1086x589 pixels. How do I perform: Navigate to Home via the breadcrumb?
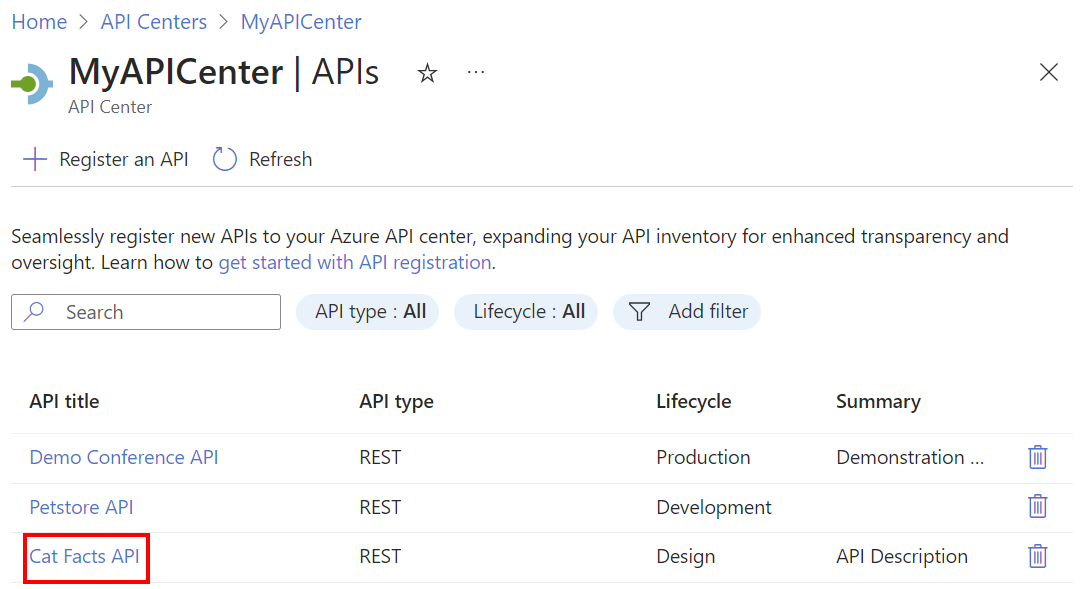pos(39,21)
